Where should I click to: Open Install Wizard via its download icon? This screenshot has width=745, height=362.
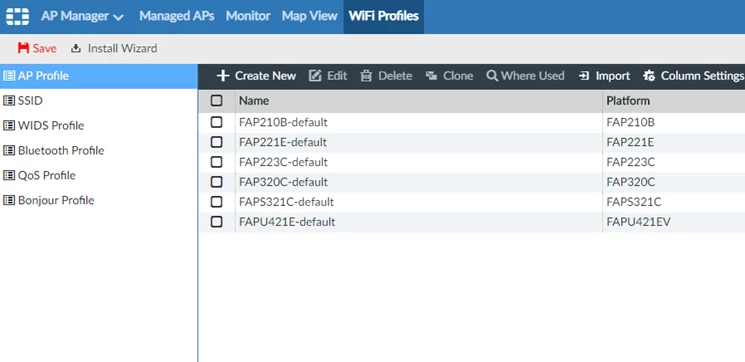[x=76, y=48]
